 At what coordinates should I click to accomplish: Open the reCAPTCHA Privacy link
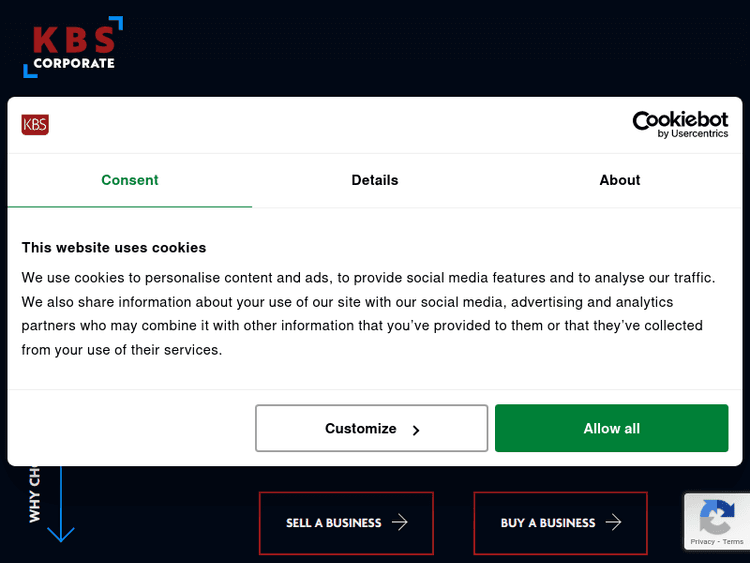coord(702,542)
